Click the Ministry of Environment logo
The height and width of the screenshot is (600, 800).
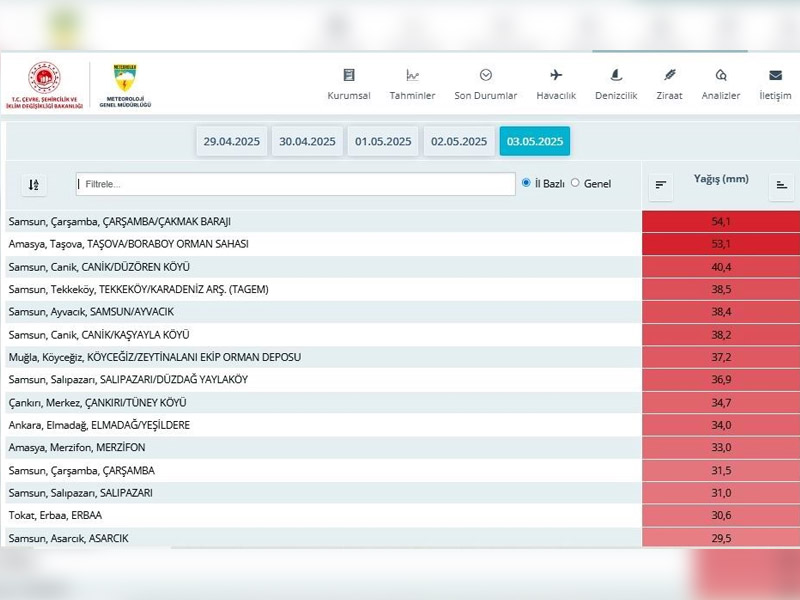[x=44, y=85]
